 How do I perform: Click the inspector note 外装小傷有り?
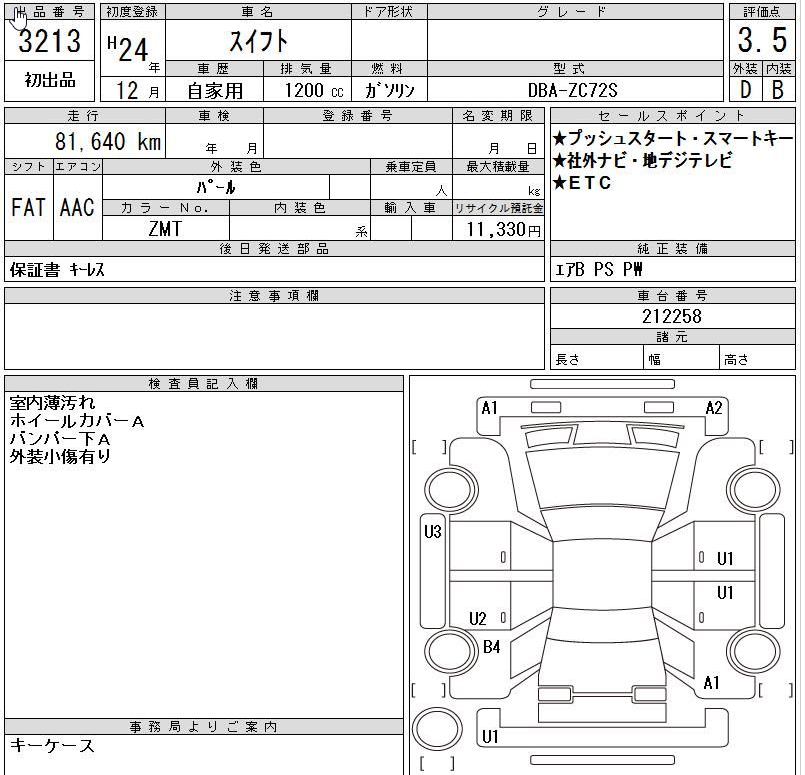click(60, 457)
